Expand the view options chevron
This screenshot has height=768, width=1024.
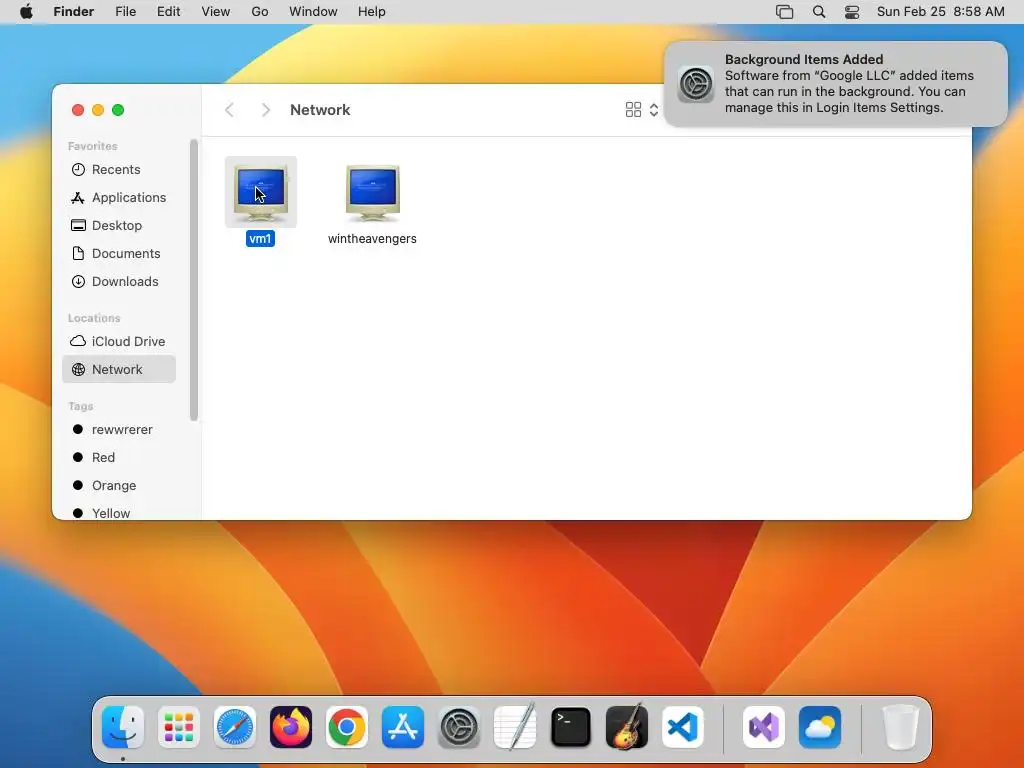(654, 110)
